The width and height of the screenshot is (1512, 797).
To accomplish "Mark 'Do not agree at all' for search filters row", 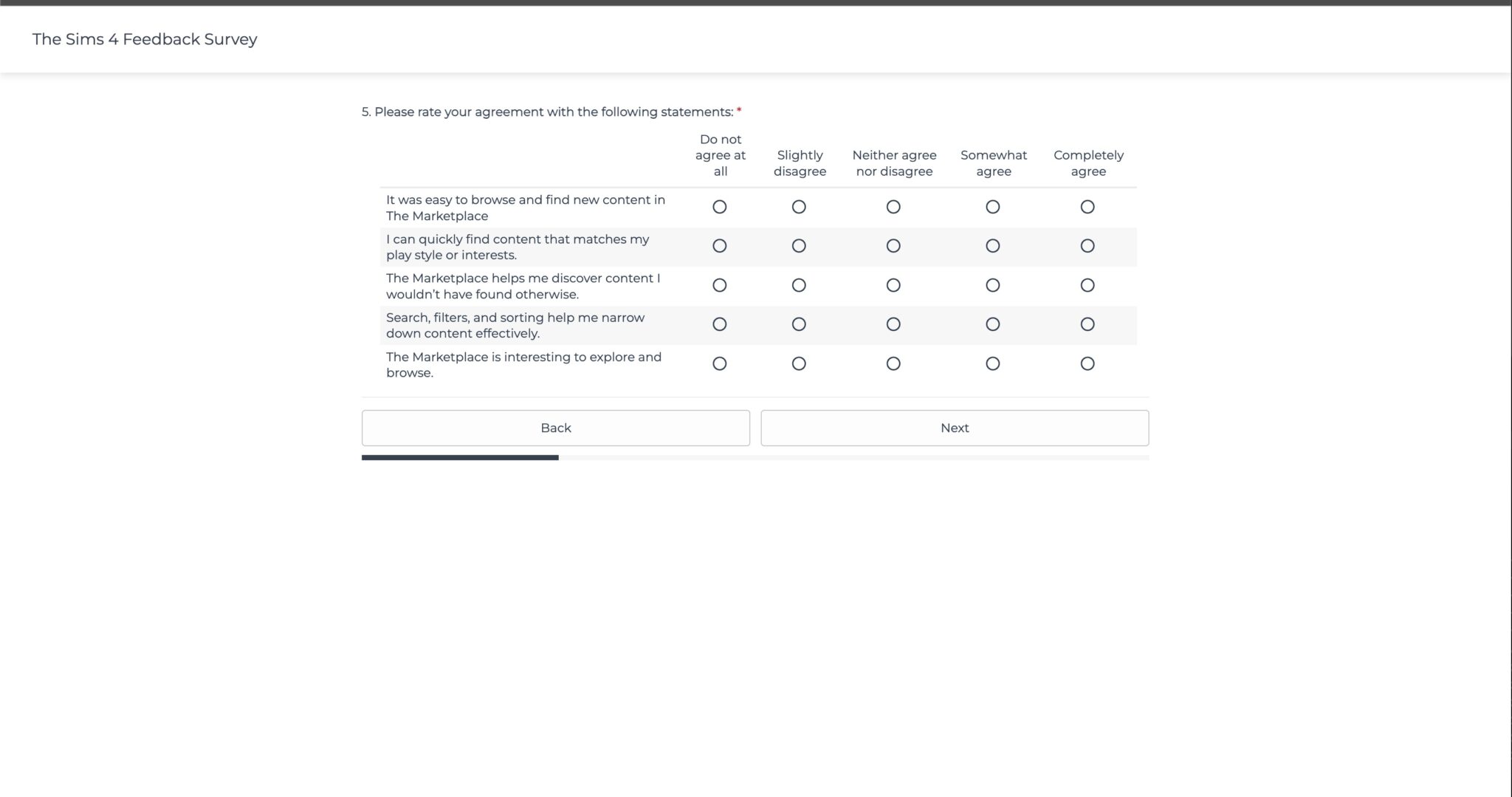I will click(720, 324).
